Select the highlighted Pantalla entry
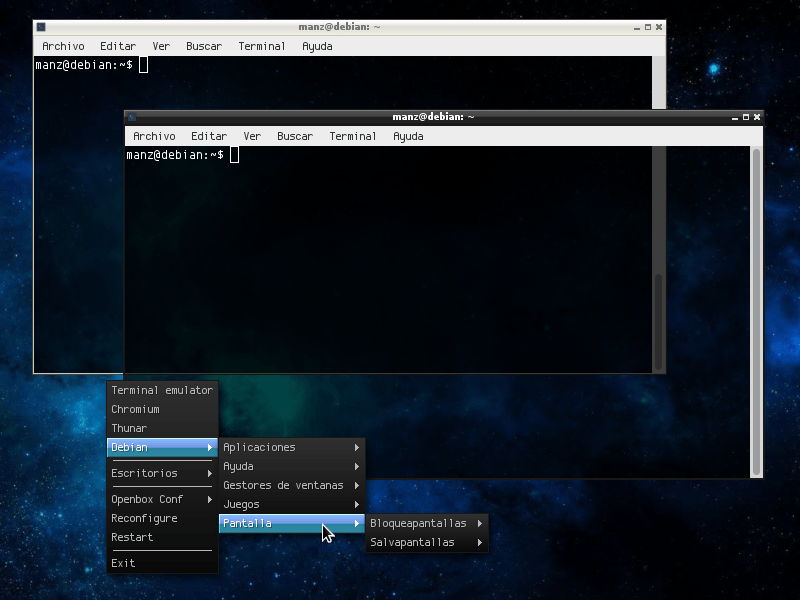This screenshot has height=600, width=800. point(292,523)
